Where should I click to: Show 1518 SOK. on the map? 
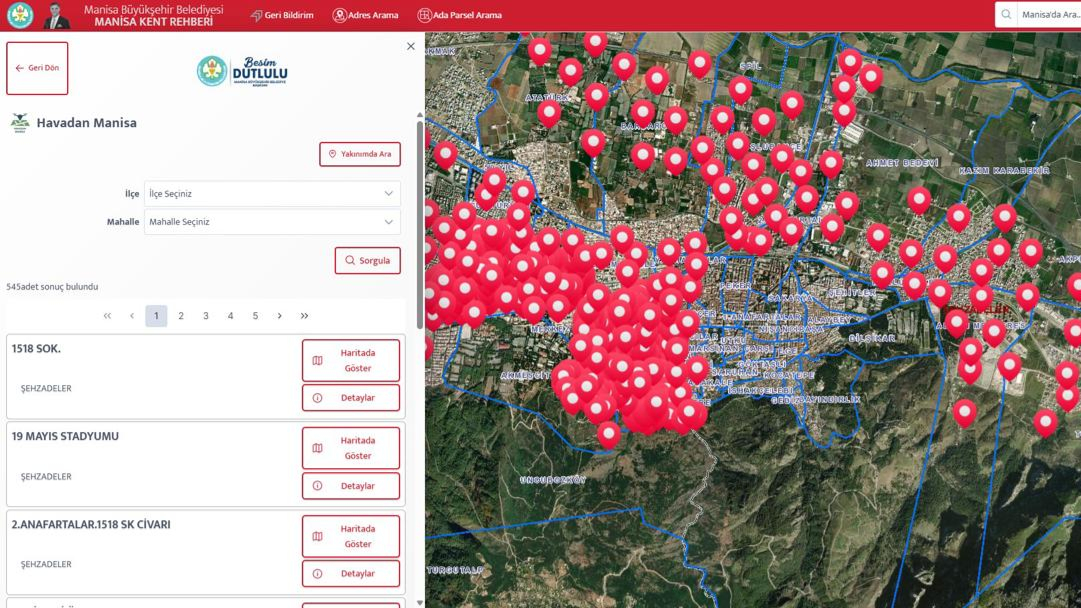[x=351, y=361]
